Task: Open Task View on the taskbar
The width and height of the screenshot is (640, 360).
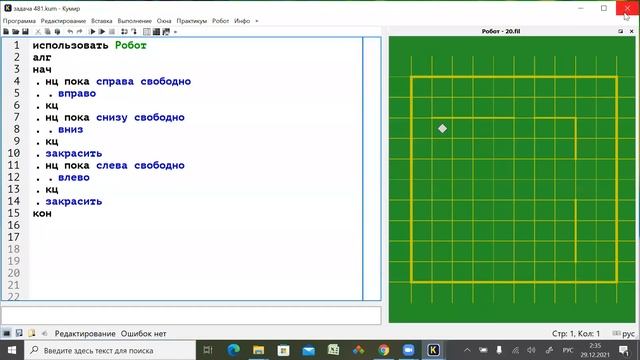Action: [208, 350]
